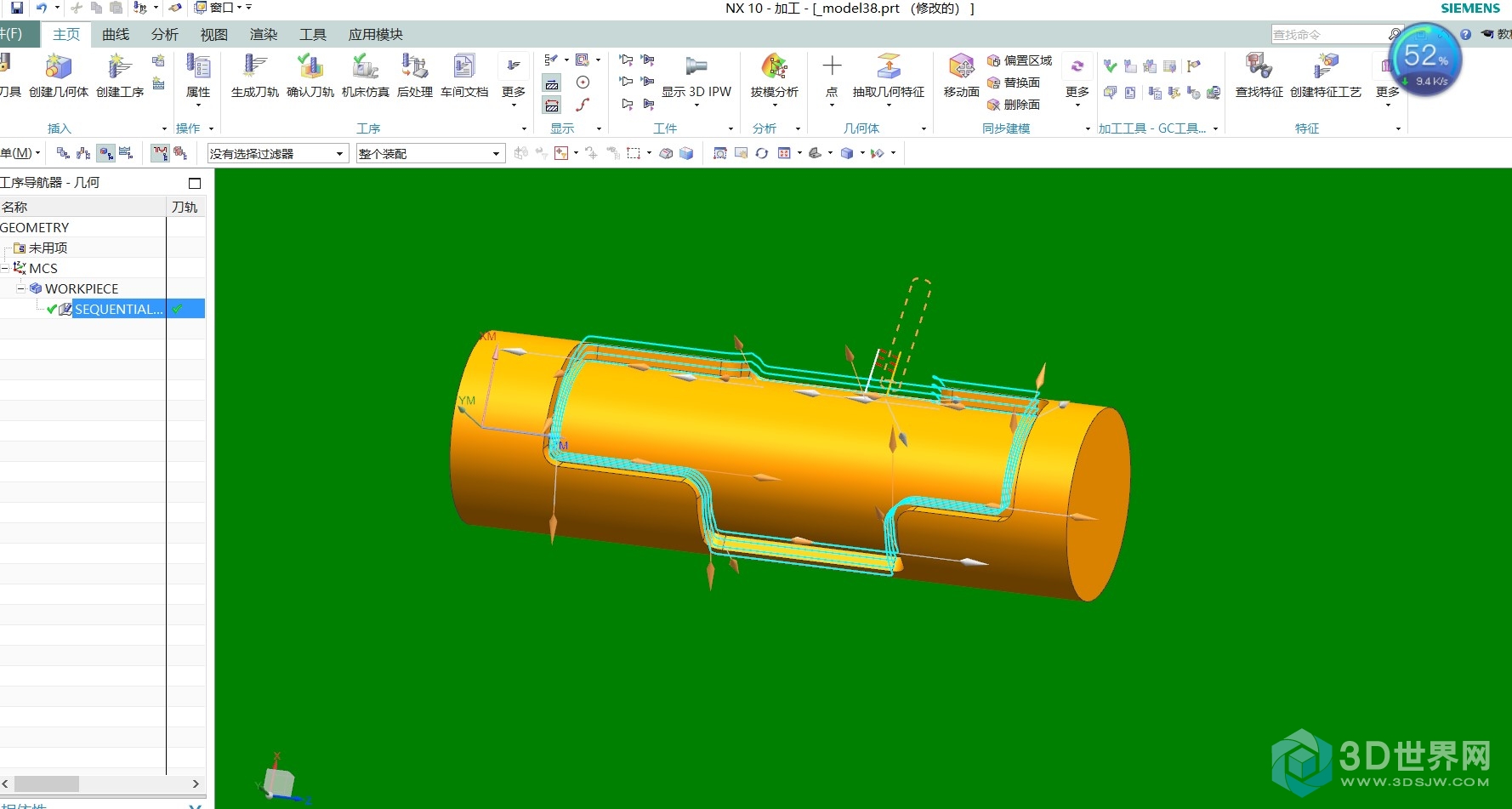Open the assembly scope dropdown (整个装配)

pyautogui.click(x=430, y=154)
